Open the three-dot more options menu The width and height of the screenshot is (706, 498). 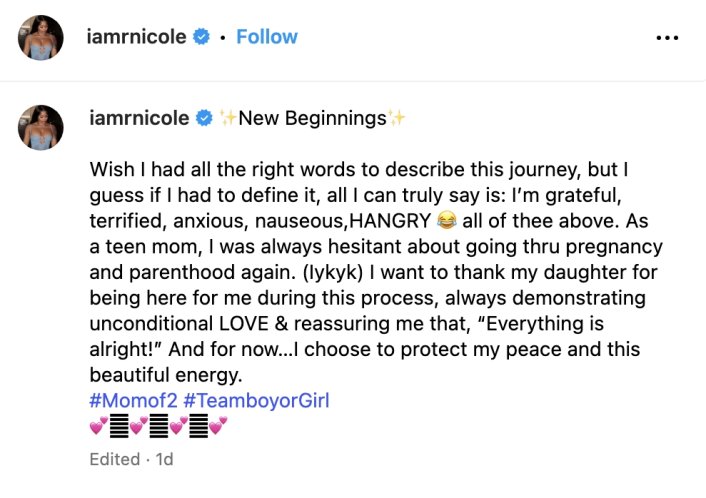667,37
